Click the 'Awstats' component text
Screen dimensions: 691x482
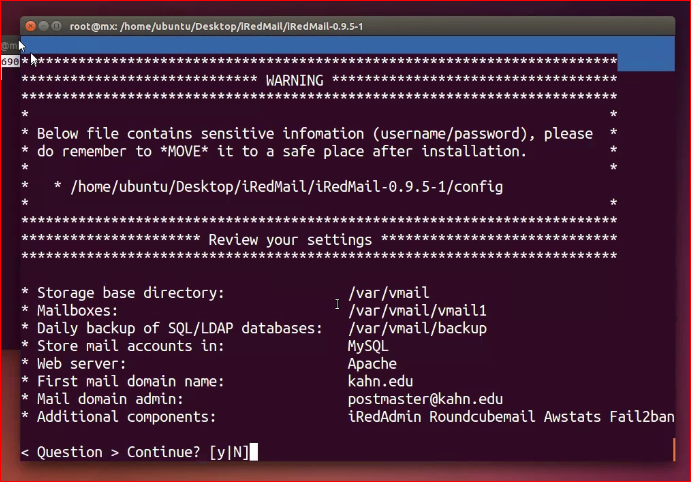pyautogui.click(x=572, y=417)
